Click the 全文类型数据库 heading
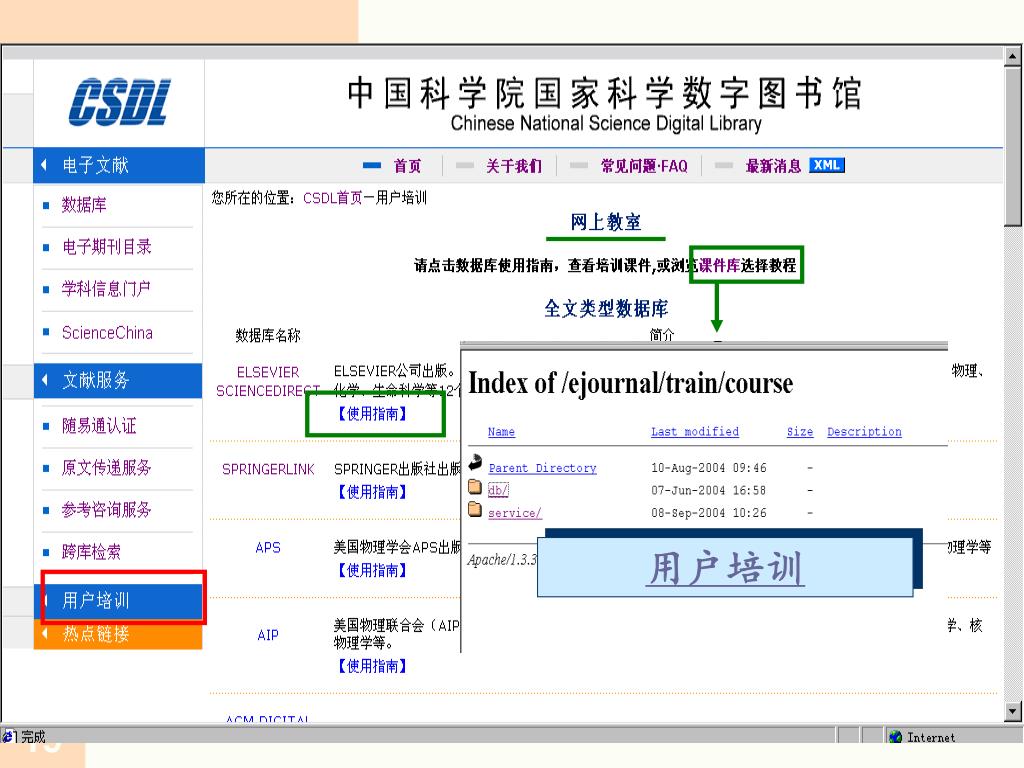 click(x=606, y=308)
